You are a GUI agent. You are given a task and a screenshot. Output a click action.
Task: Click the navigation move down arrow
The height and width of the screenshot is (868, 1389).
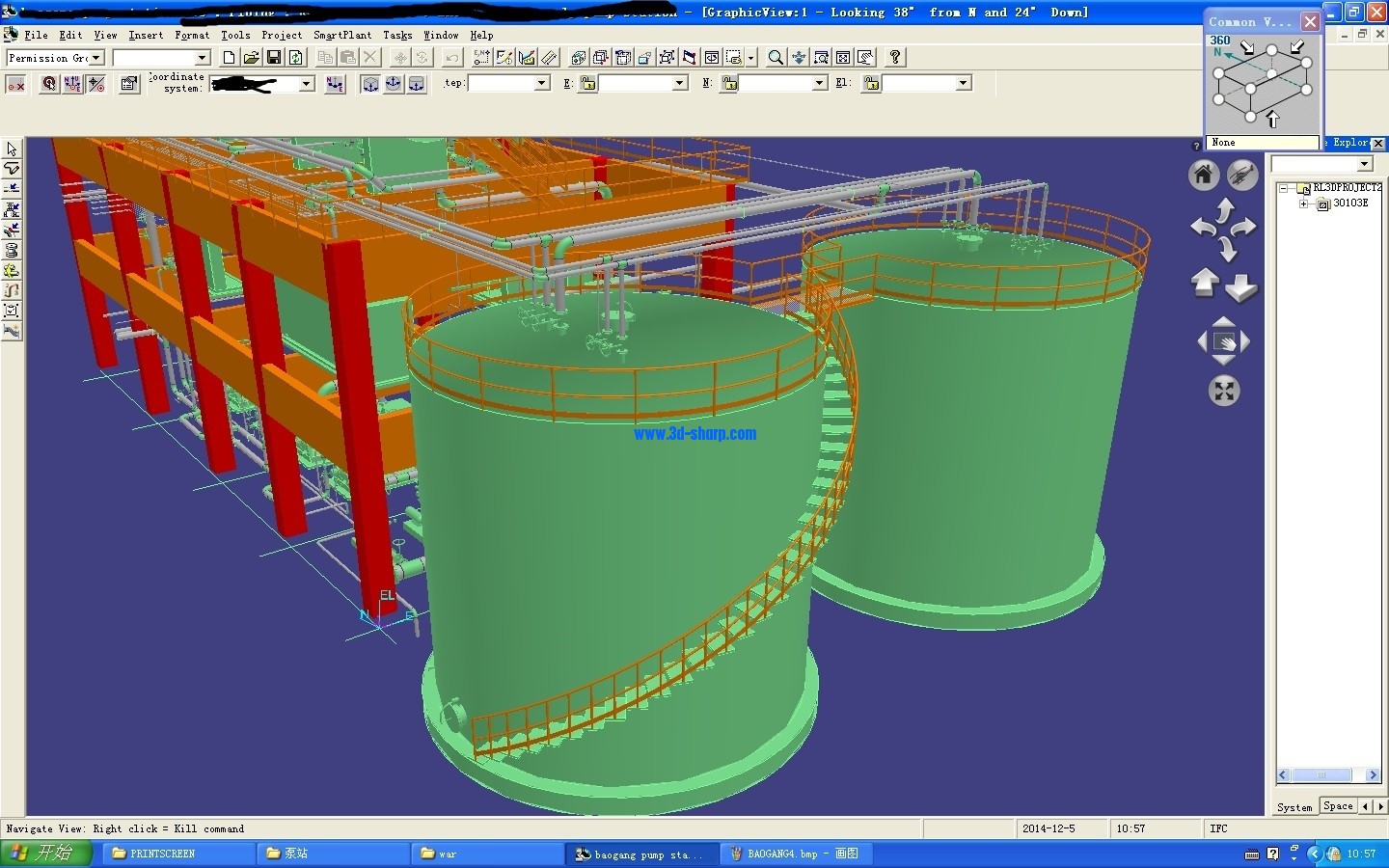(1240, 286)
